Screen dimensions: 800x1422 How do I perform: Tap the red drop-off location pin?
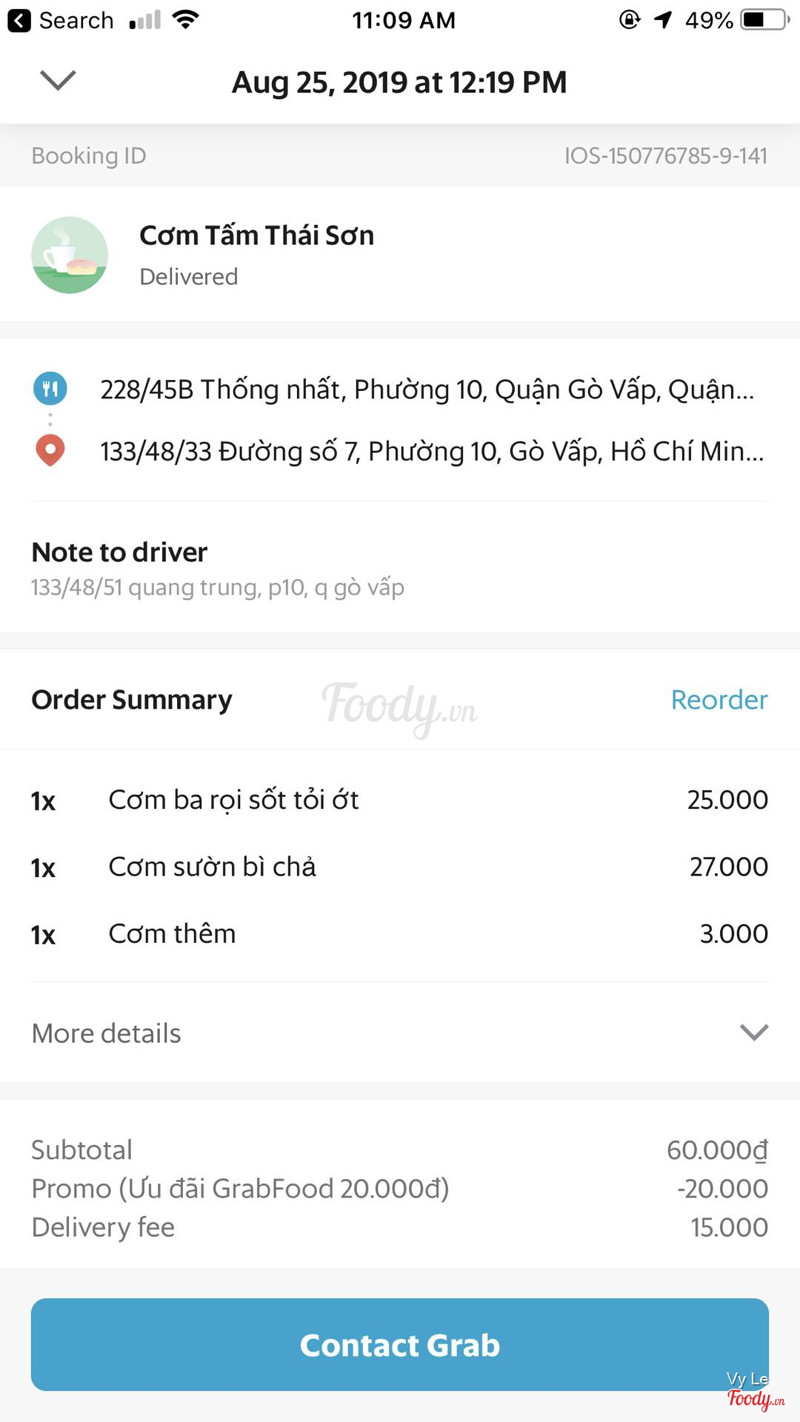pyautogui.click(x=50, y=451)
